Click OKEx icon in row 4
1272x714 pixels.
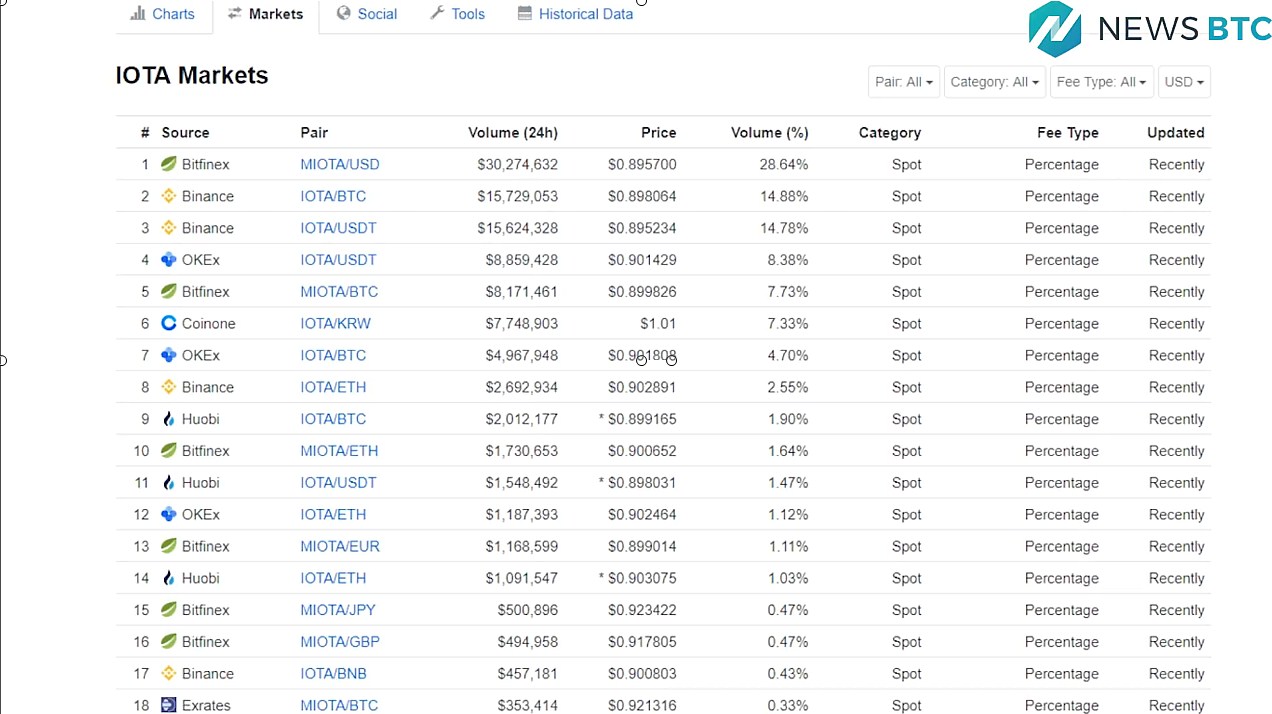[x=169, y=260]
